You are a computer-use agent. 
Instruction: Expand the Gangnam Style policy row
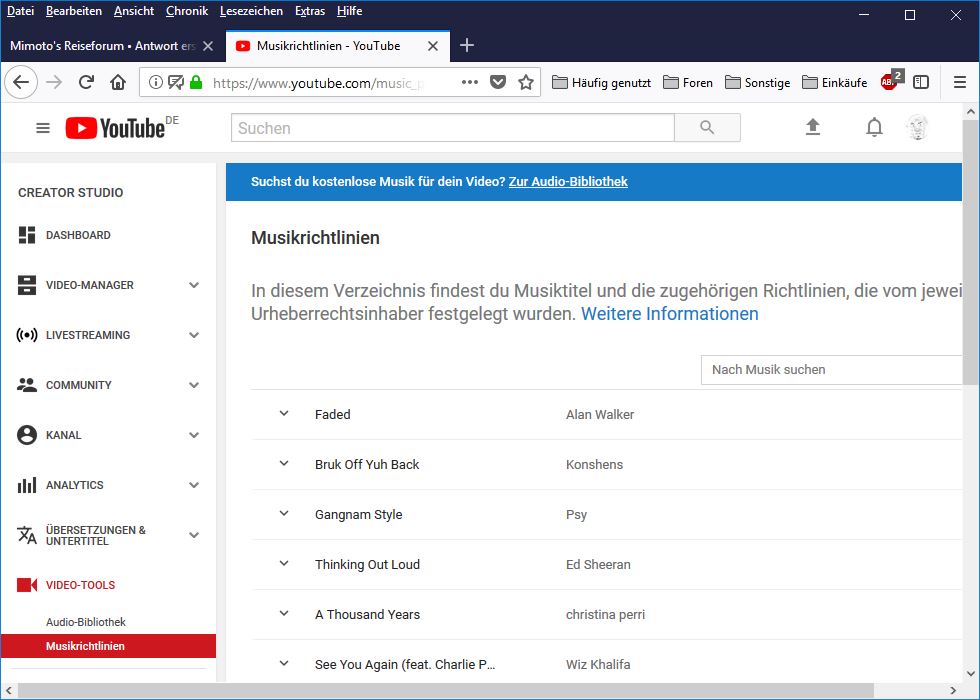(x=284, y=514)
